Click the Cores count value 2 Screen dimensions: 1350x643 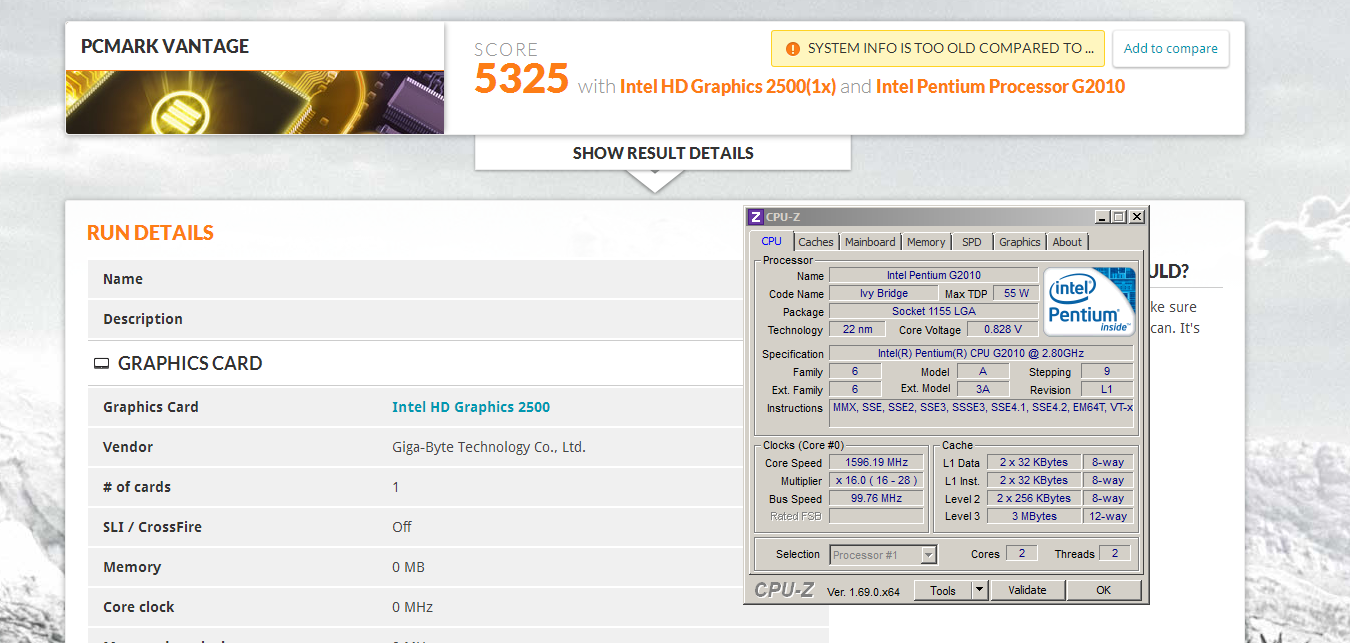[1021, 553]
